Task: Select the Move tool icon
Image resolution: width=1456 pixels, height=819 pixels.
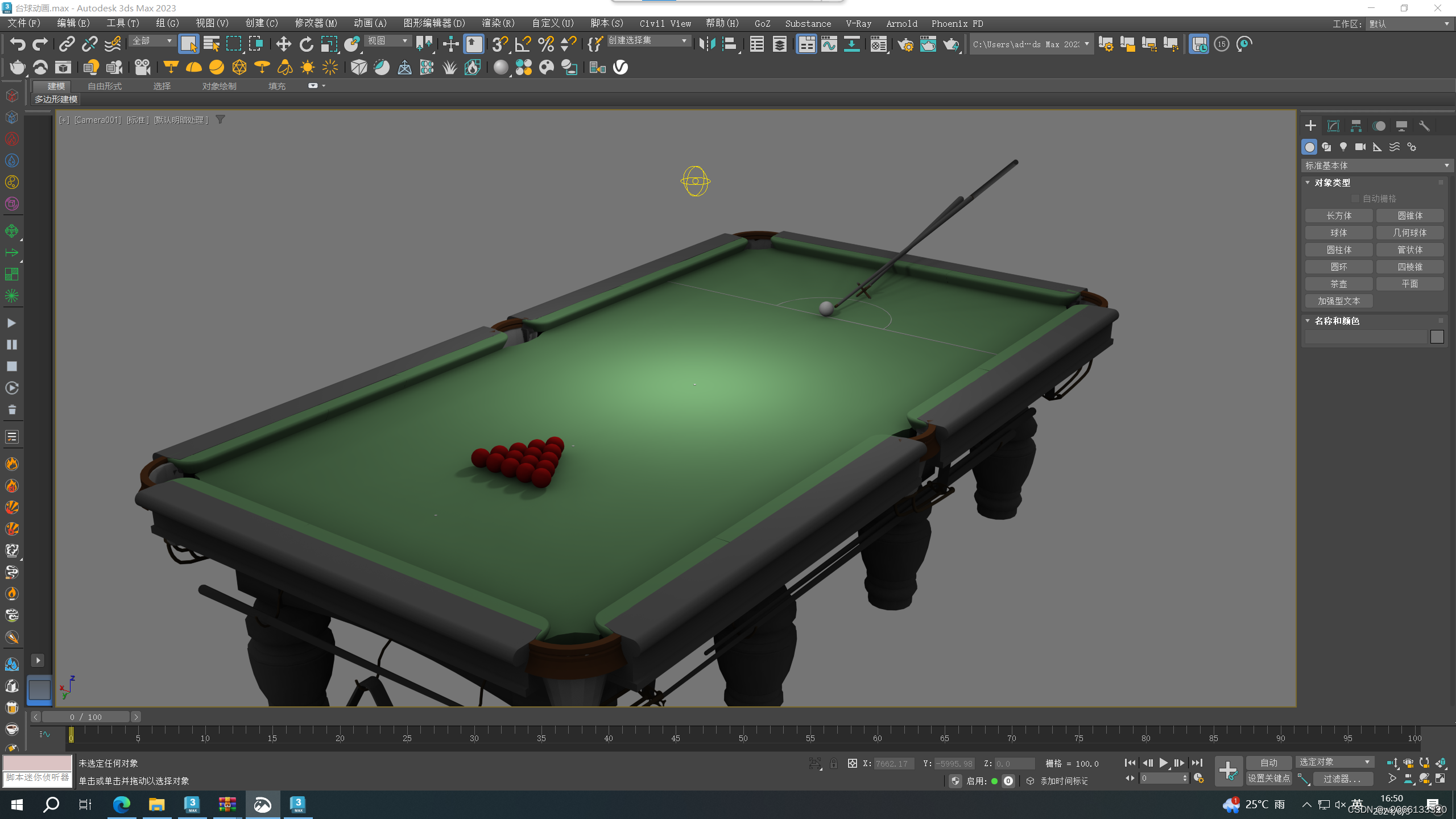Action: click(283, 44)
